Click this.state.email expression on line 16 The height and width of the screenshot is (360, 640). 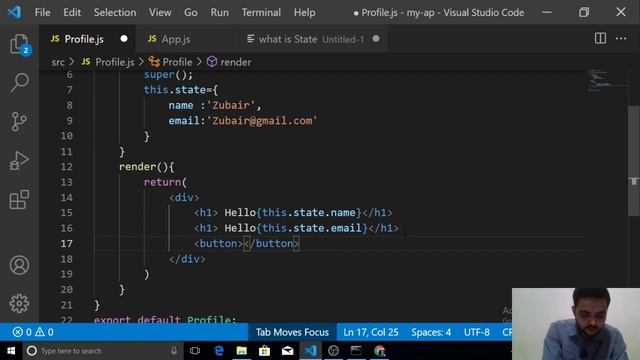[x=312, y=228]
